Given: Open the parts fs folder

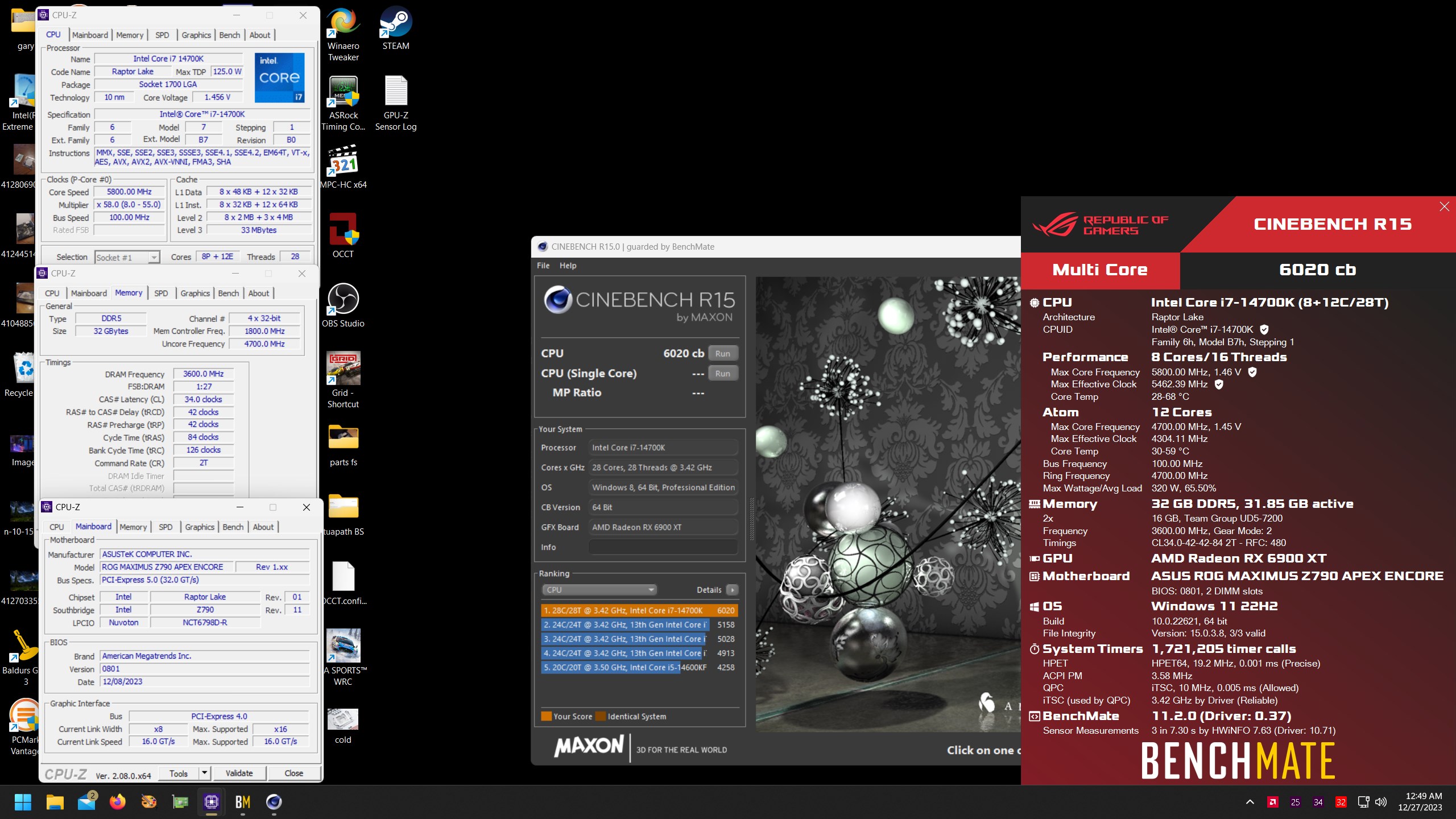Looking at the screenshot, I should (x=343, y=445).
